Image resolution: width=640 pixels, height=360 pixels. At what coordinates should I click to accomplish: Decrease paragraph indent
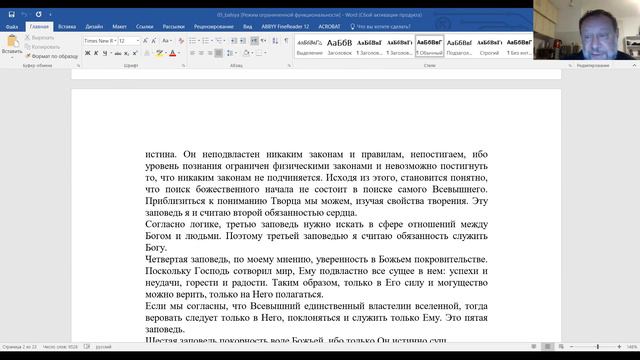click(x=234, y=41)
